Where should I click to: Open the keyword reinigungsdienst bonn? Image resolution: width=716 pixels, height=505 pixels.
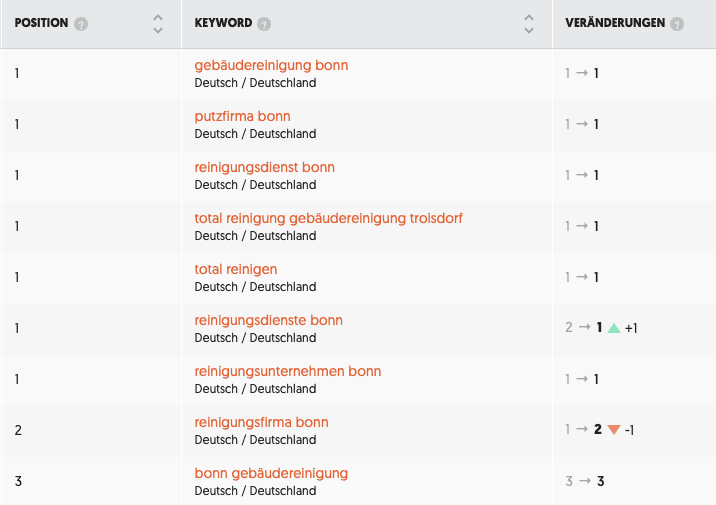coord(264,168)
